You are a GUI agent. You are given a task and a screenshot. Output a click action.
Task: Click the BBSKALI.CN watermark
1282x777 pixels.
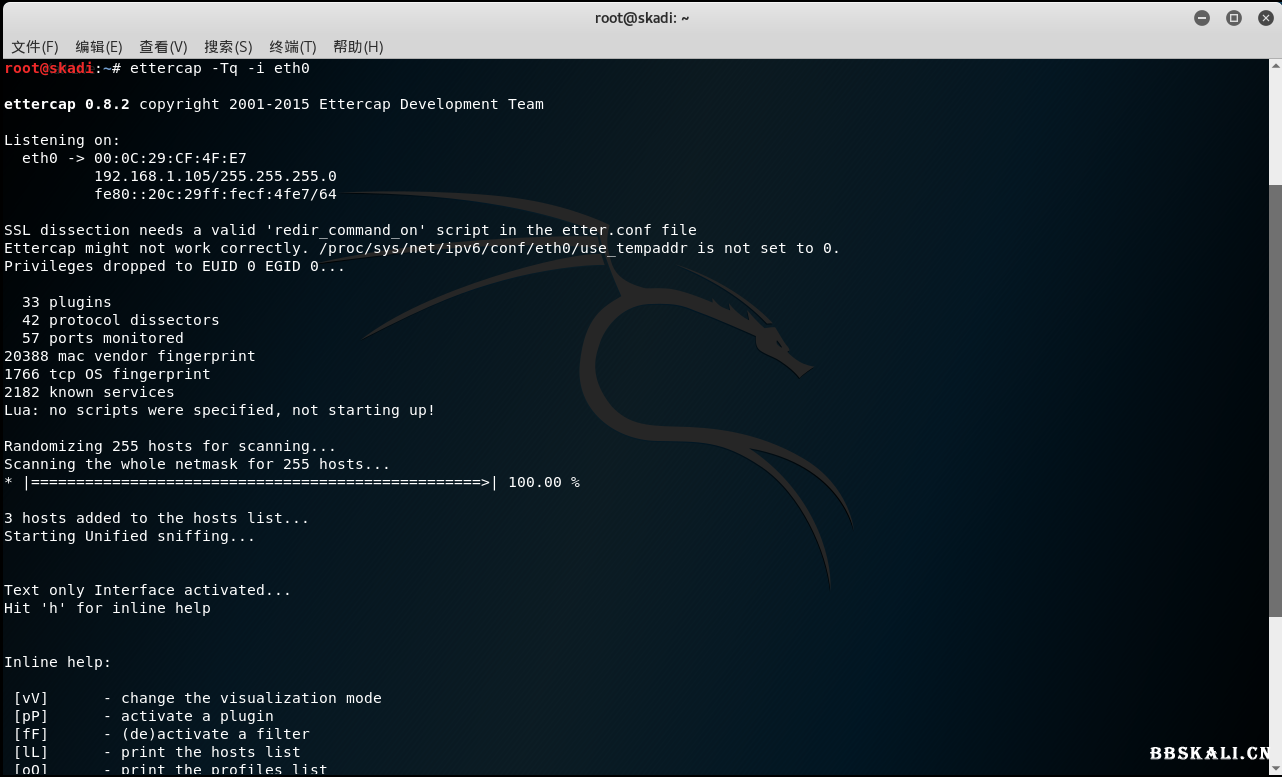pyautogui.click(x=1209, y=753)
